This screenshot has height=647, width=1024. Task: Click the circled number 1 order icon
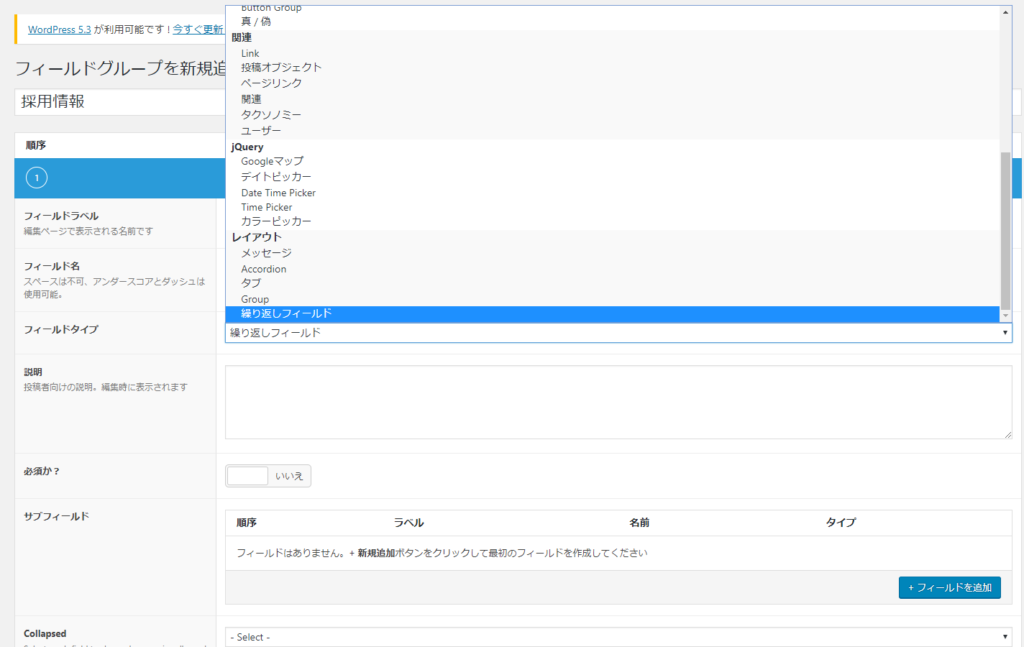click(37, 178)
